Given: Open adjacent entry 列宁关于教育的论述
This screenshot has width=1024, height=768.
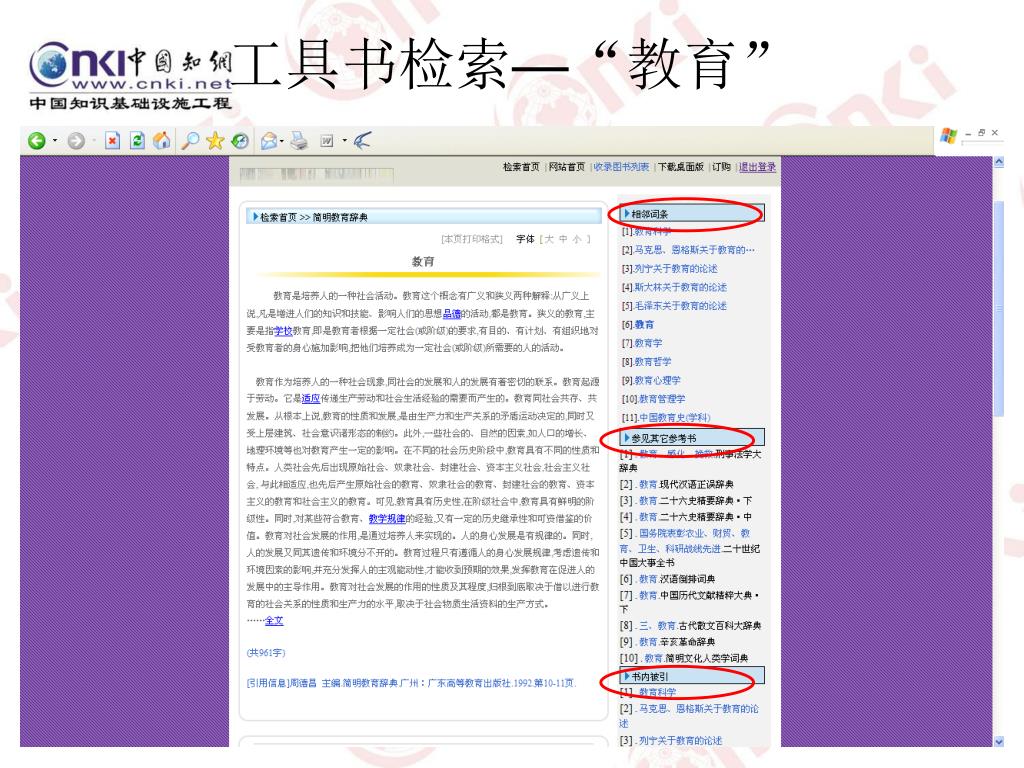Looking at the screenshot, I should 675,268.
